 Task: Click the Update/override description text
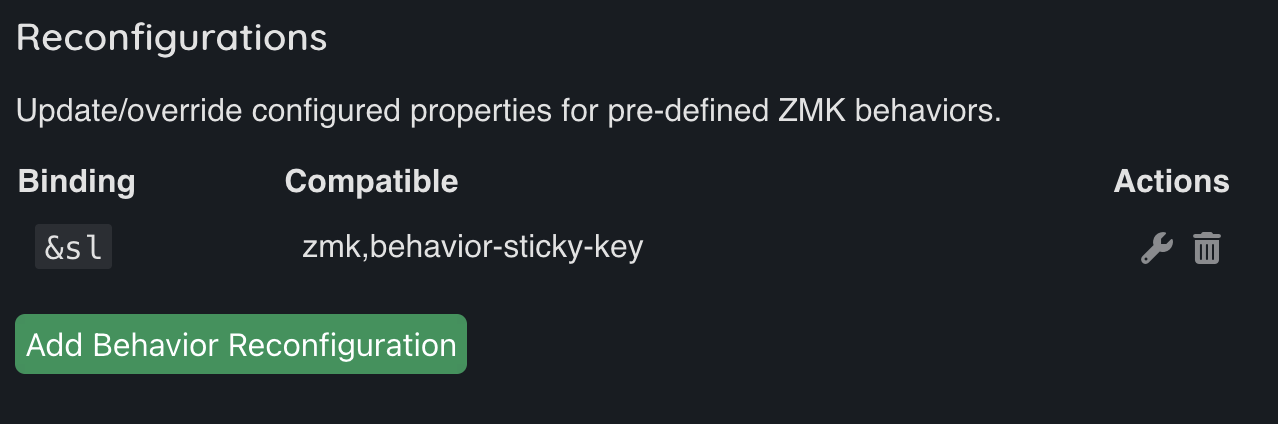[508, 110]
